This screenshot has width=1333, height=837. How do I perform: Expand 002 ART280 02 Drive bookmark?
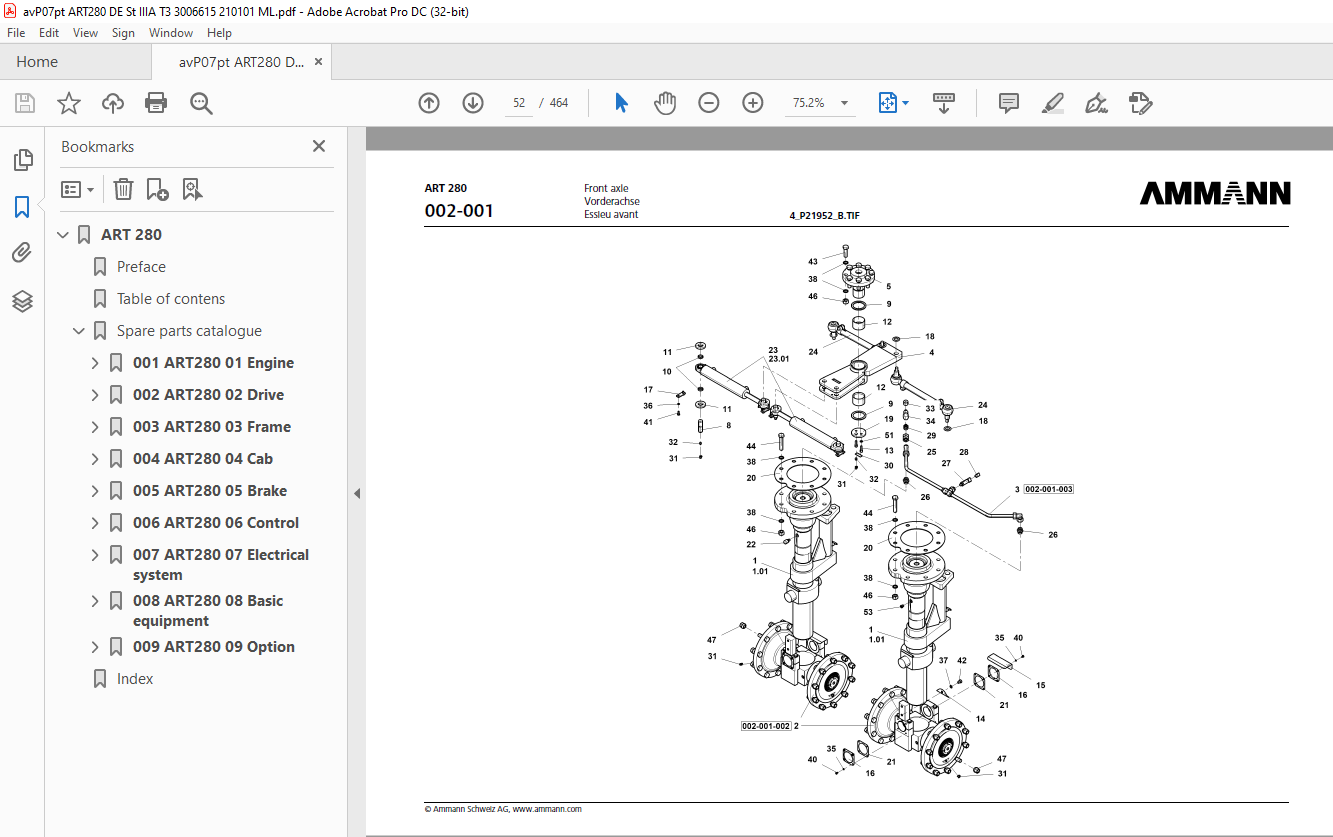pyautogui.click(x=95, y=395)
